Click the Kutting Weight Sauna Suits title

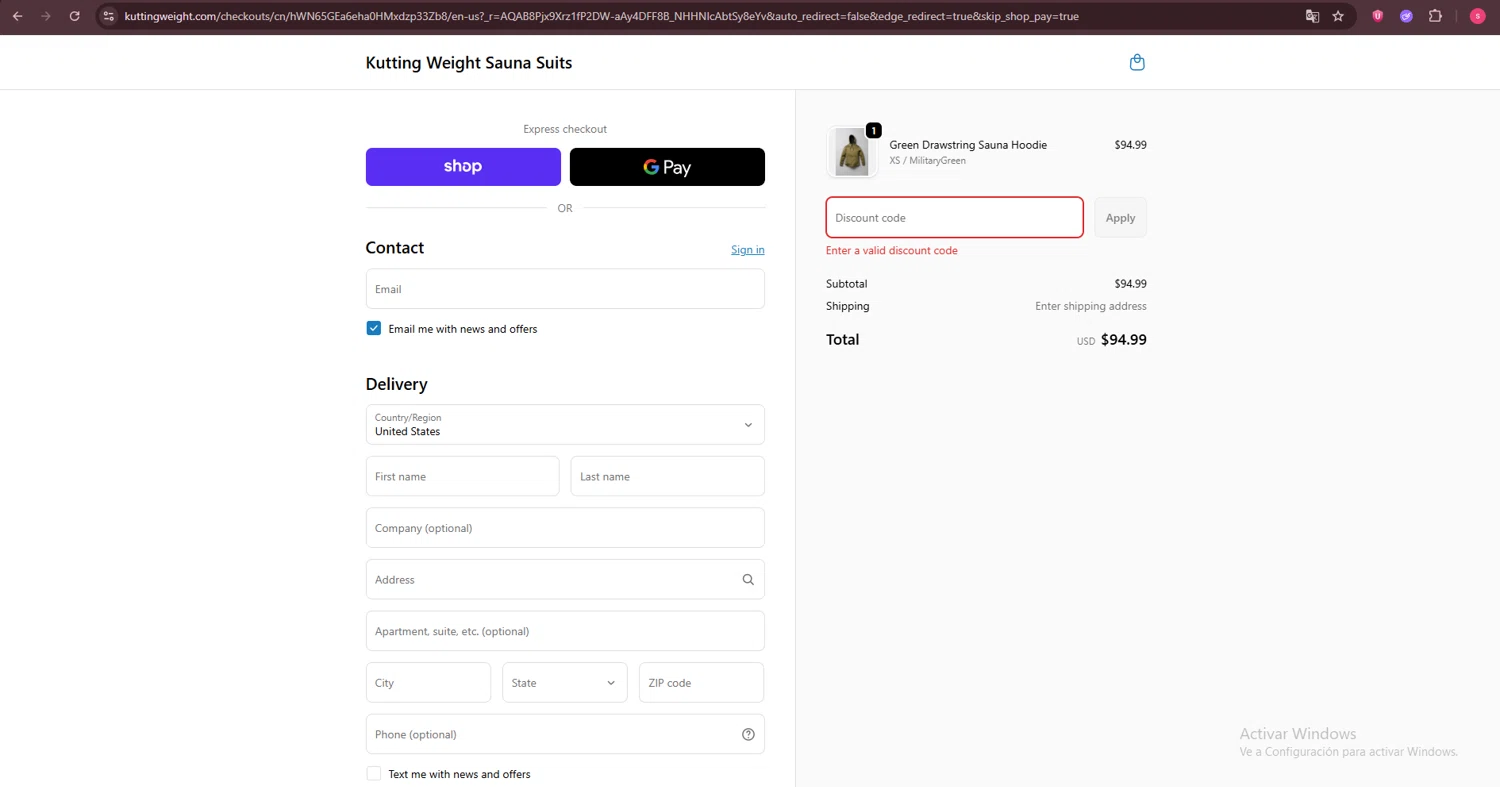click(469, 63)
